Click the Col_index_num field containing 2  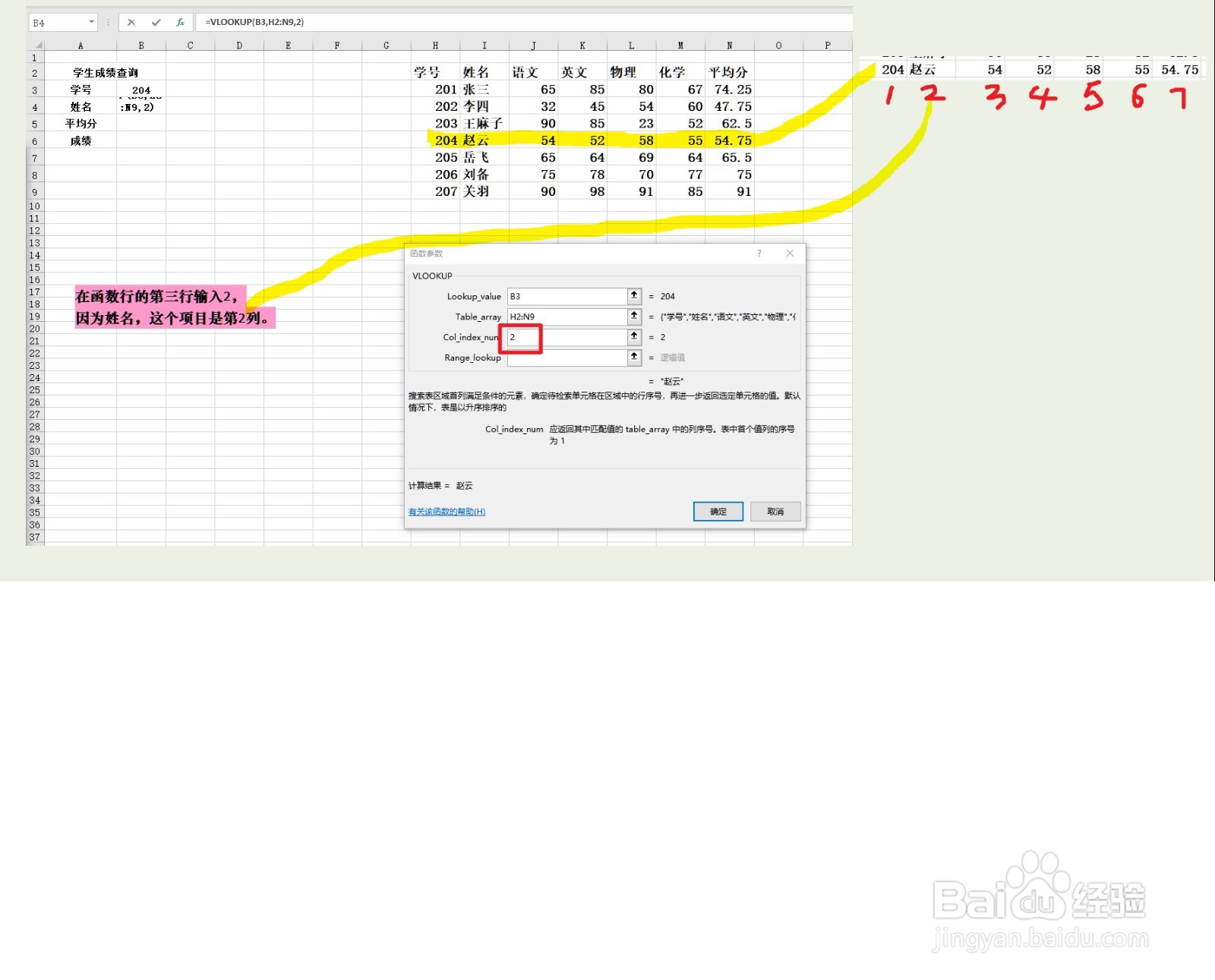click(x=566, y=337)
